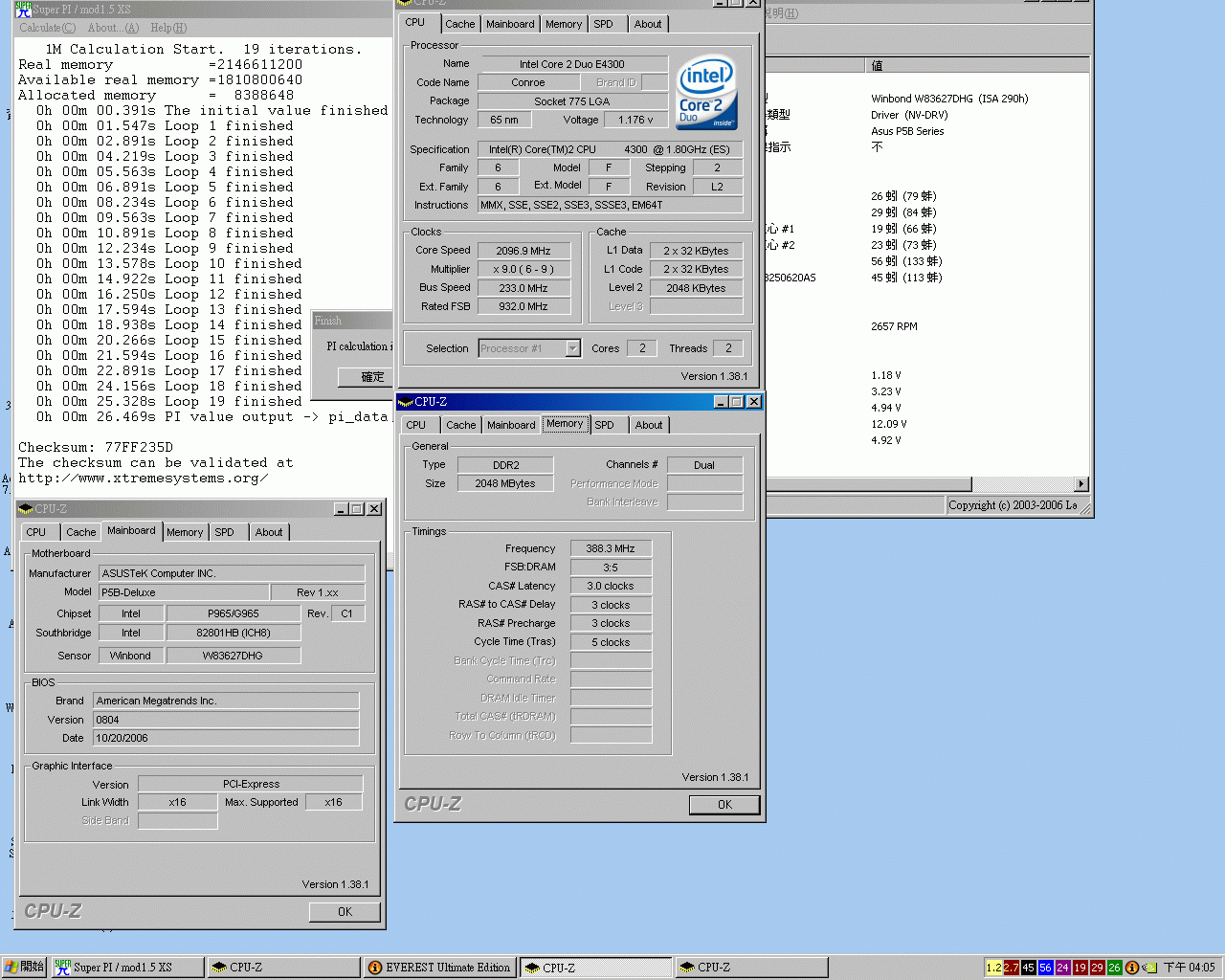Image resolution: width=1225 pixels, height=980 pixels.
Task: Click OK in Memory CPU-Z window
Action: 724,805
